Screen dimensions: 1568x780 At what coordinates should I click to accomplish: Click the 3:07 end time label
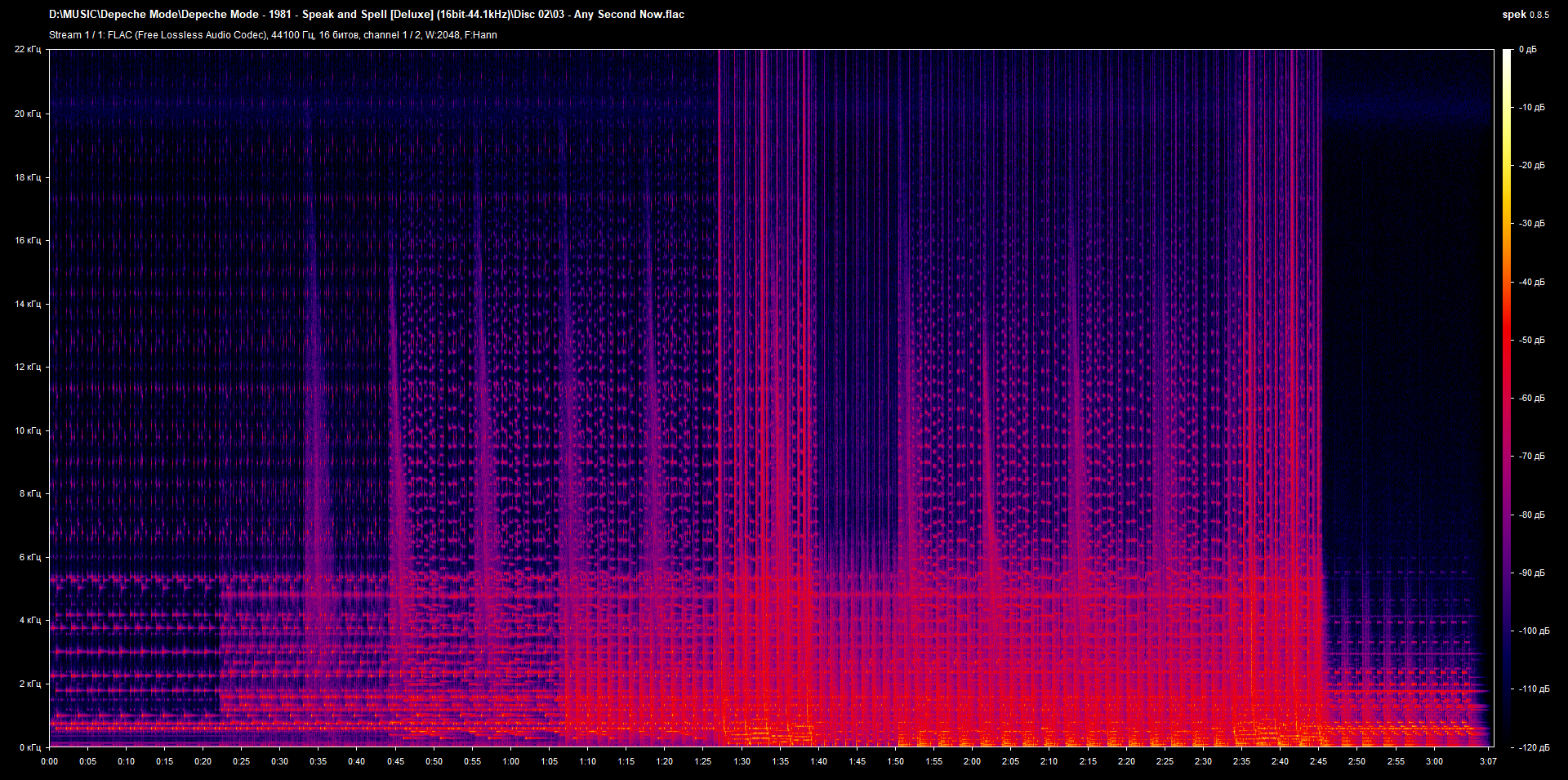click(1488, 761)
